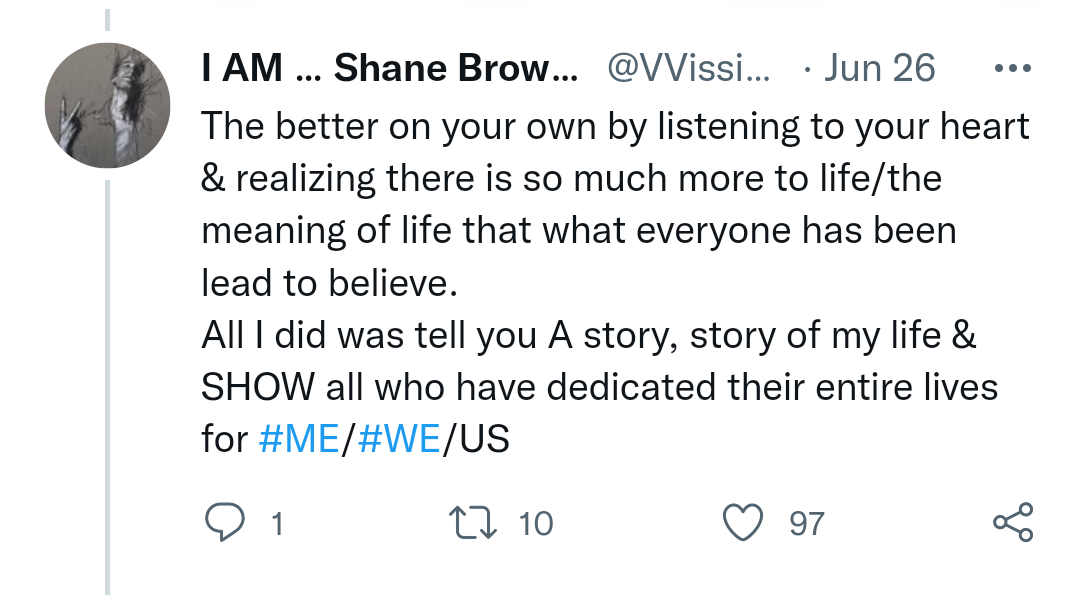
Task: Open the tweet by clicking 'lead to believe.' text
Action: click(329, 284)
